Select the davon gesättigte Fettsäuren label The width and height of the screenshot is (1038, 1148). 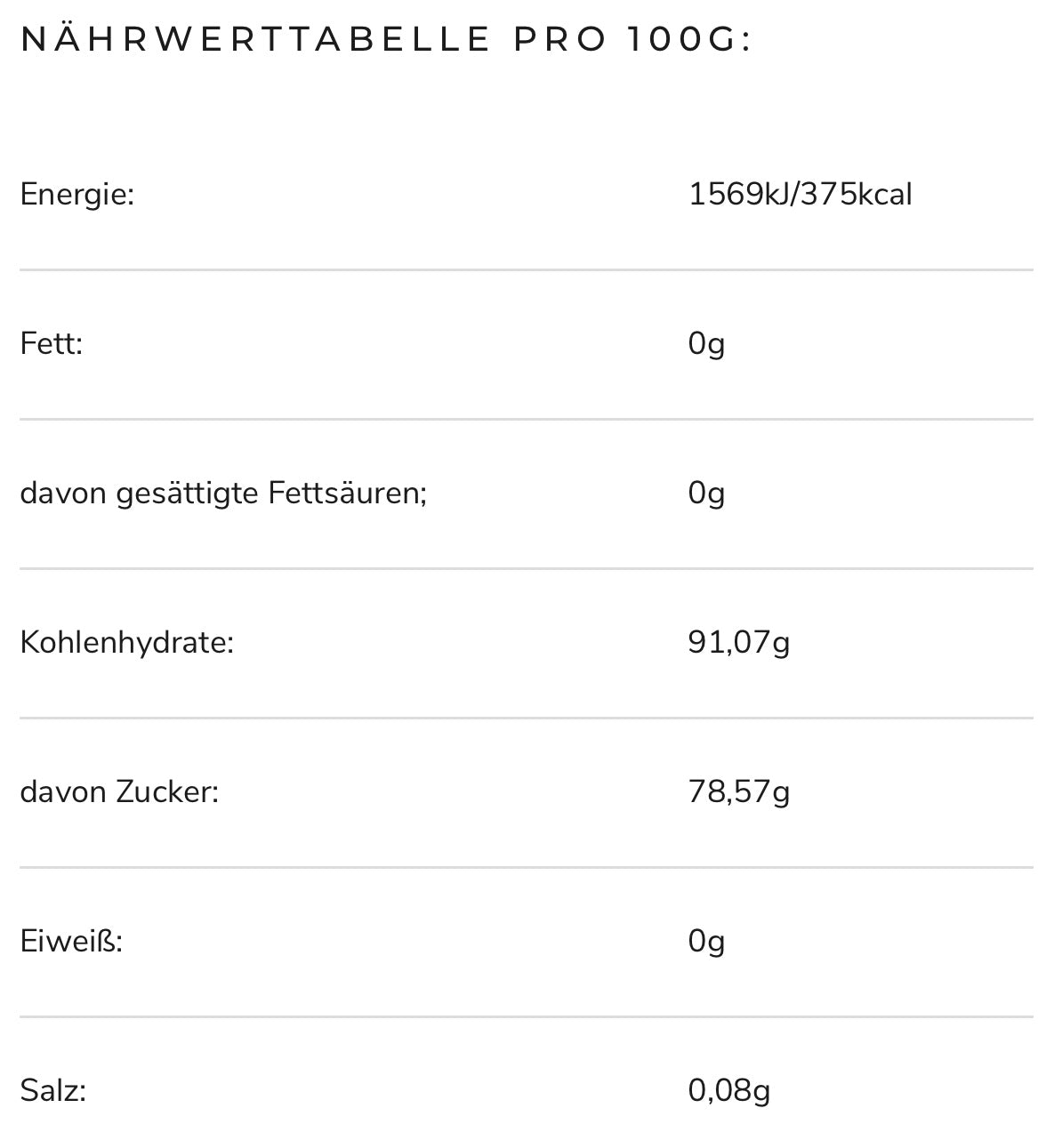point(223,493)
